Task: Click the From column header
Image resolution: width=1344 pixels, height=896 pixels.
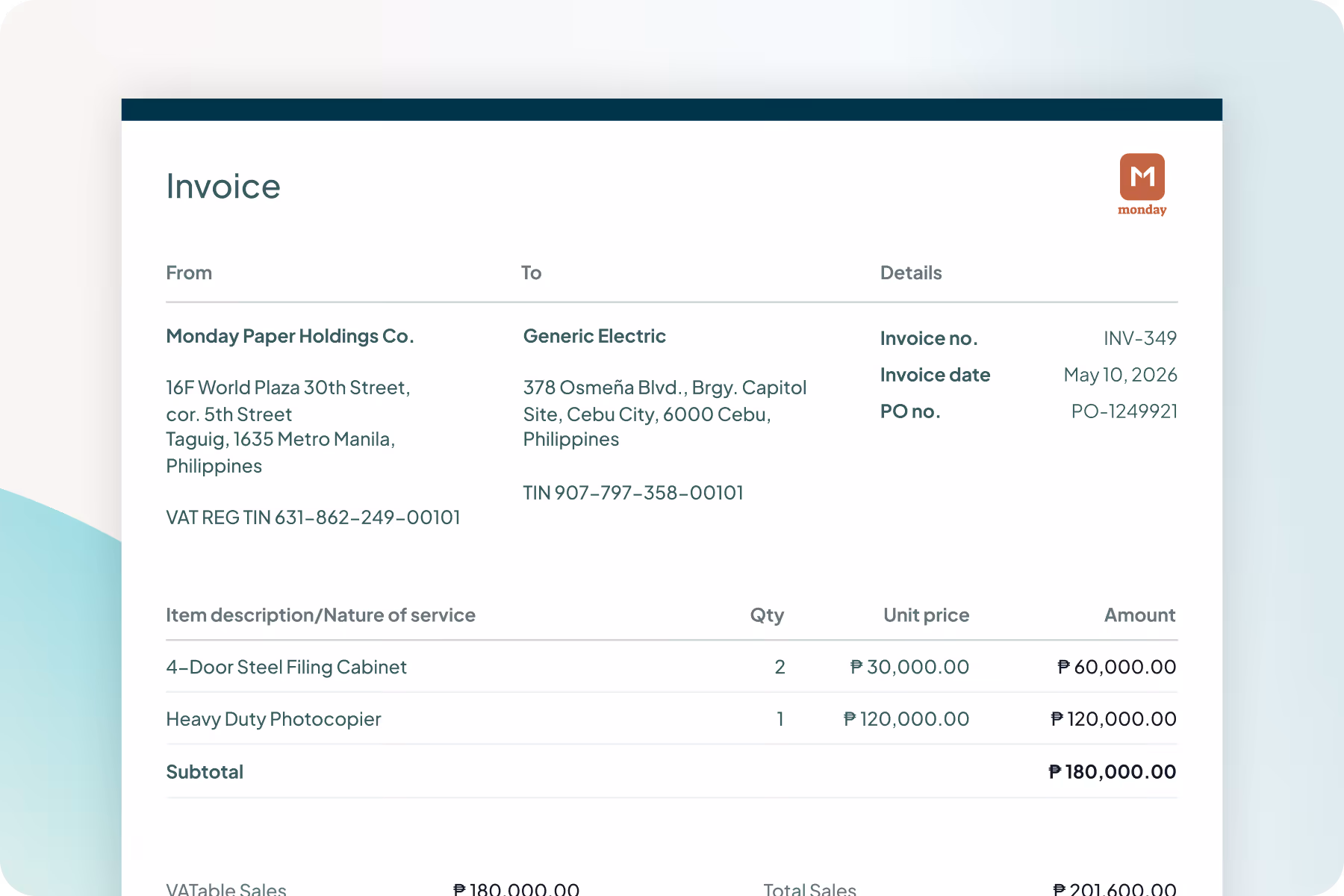Action: 189,273
